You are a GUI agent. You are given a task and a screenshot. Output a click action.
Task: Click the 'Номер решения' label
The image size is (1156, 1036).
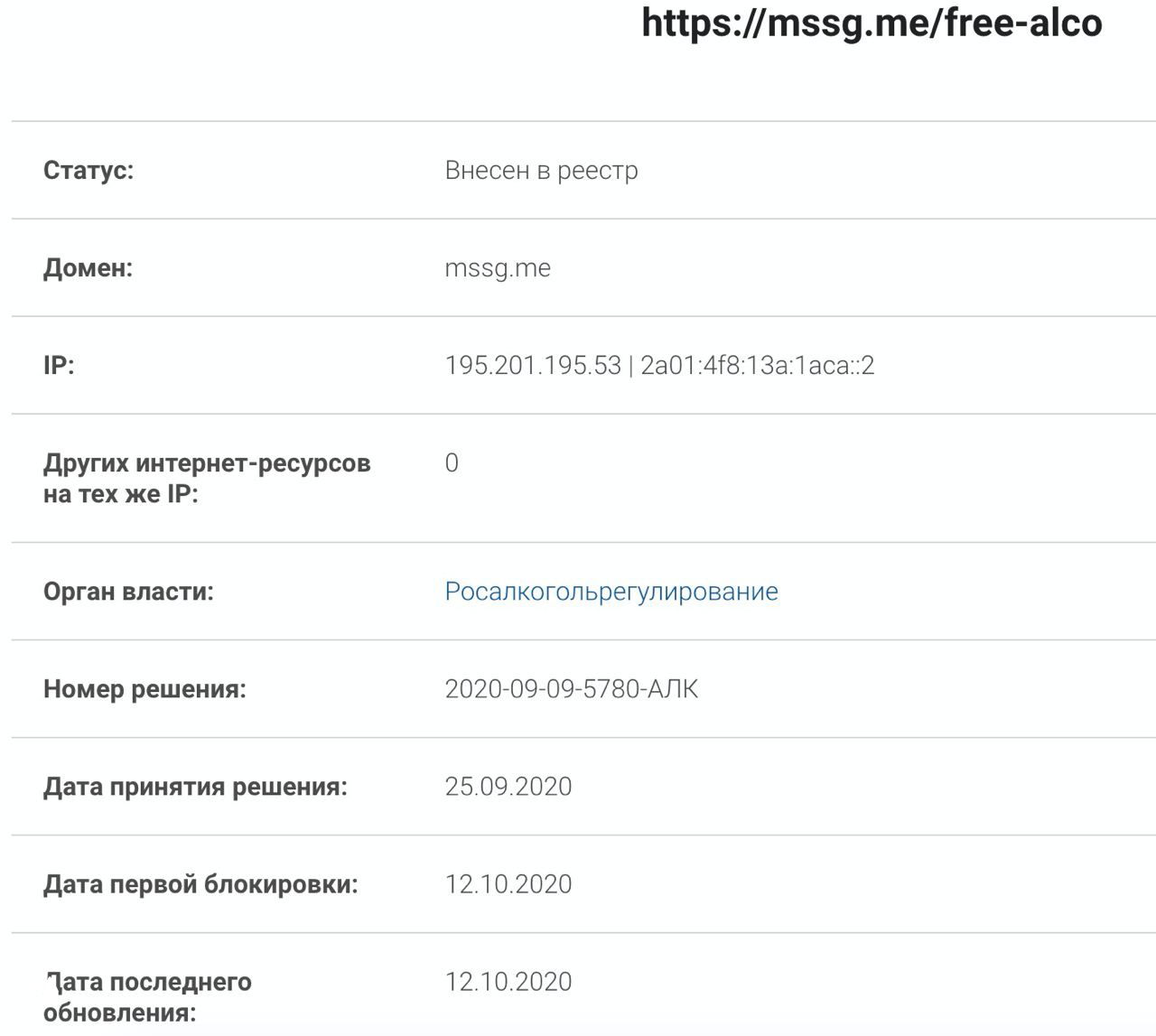144,689
